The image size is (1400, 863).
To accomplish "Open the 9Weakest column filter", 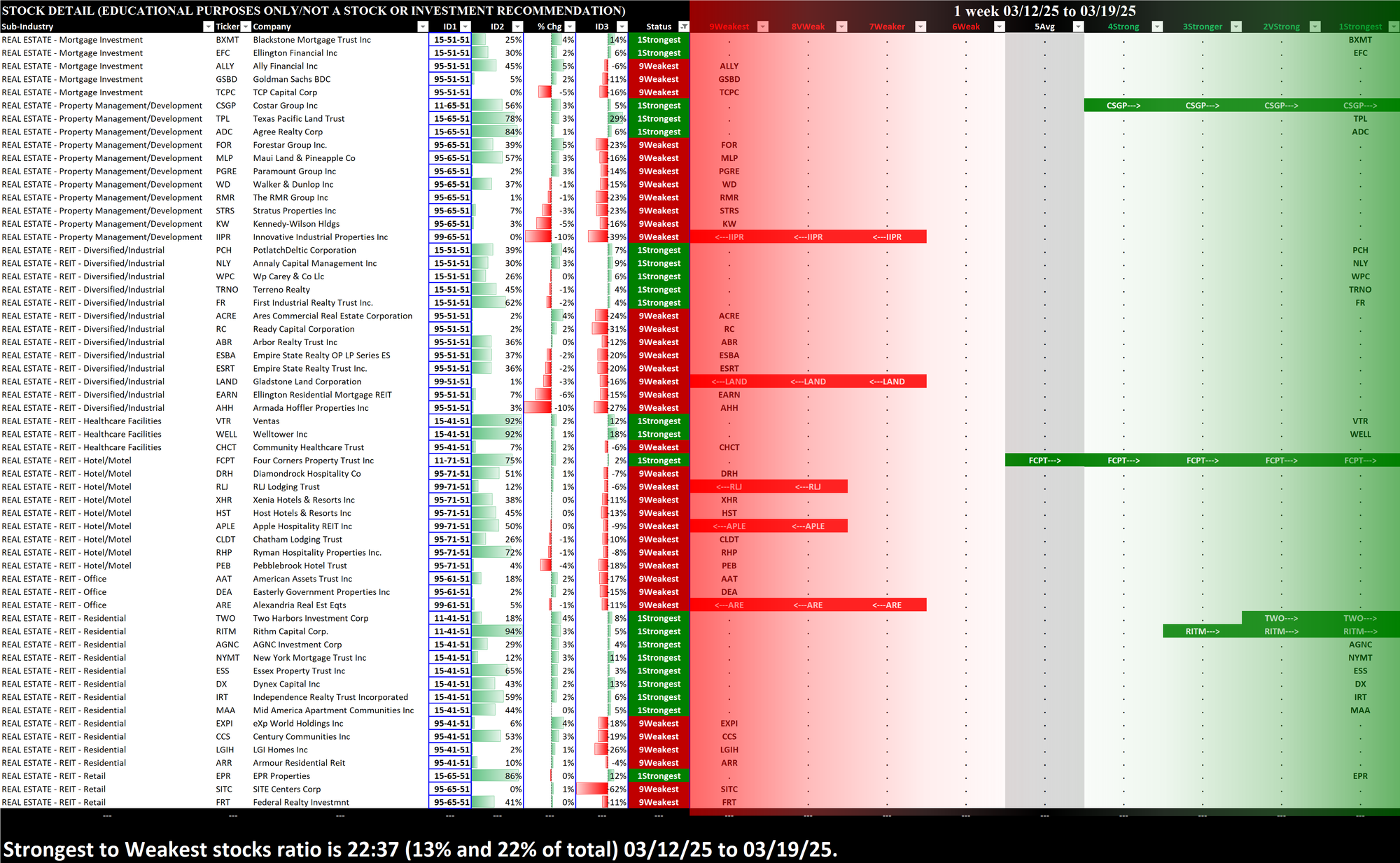I will point(763,27).
